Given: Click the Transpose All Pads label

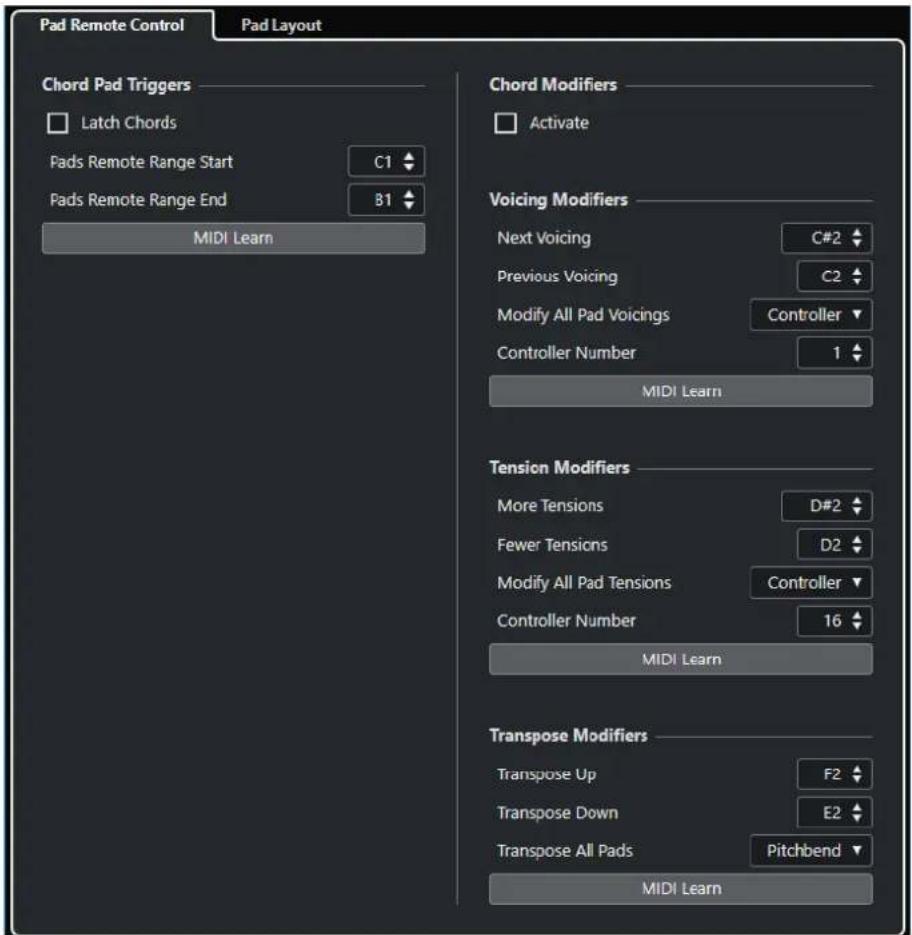Looking at the screenshot, I should point(565,850).
